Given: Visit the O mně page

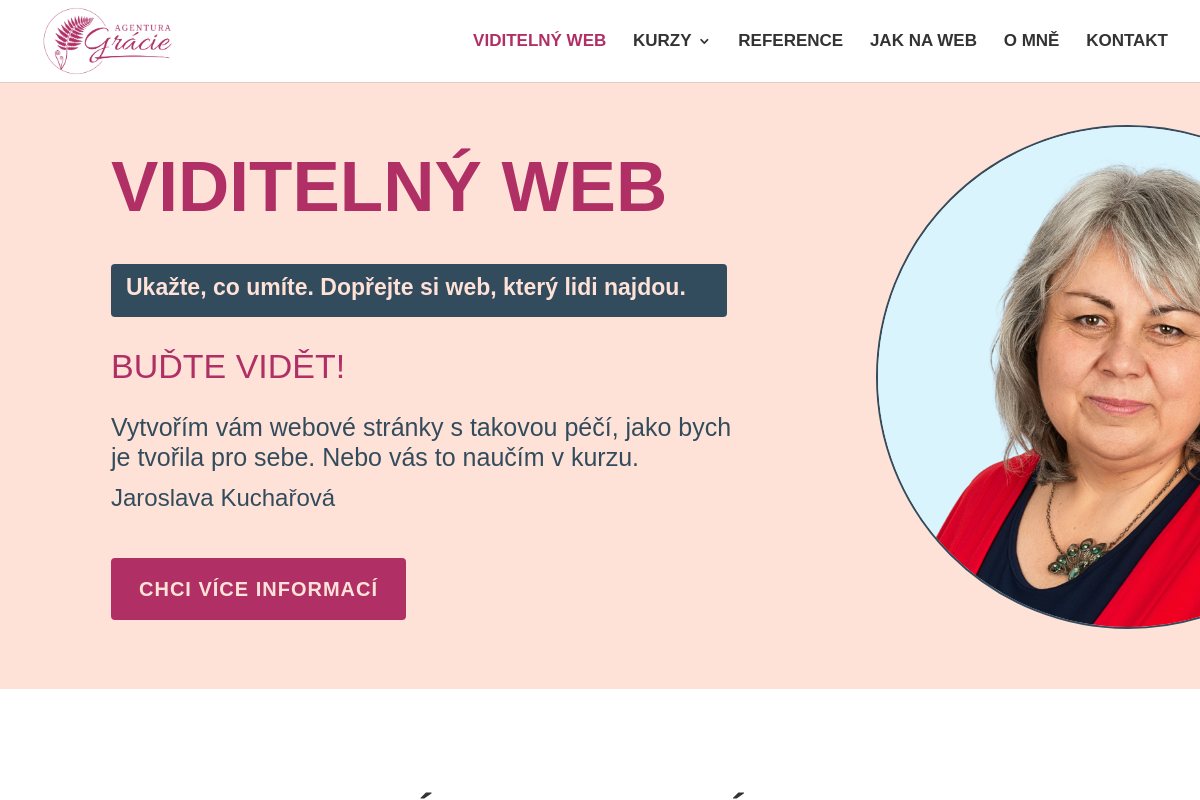Looking at the screenshot, I should click(x=1031, y=41).
